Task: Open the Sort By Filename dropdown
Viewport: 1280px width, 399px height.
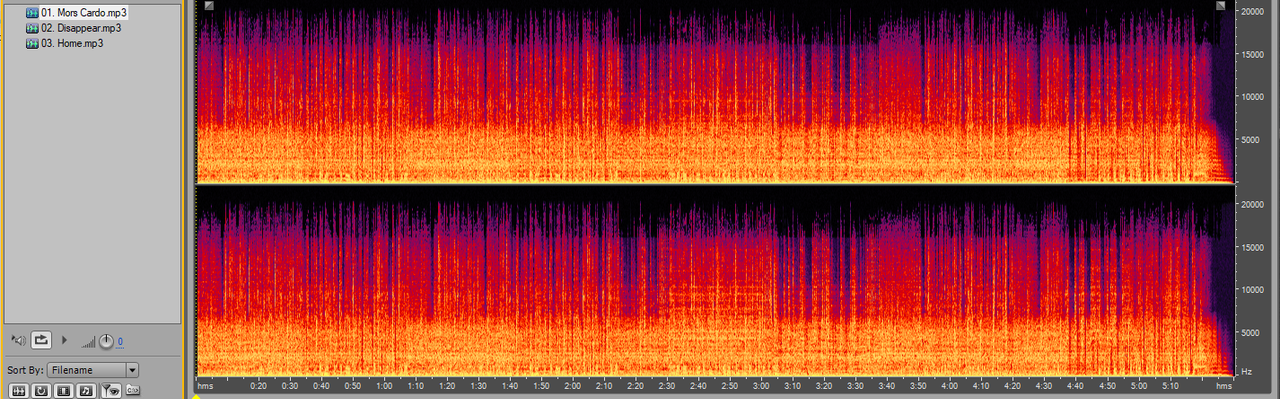Action: (x=92, y=370)
